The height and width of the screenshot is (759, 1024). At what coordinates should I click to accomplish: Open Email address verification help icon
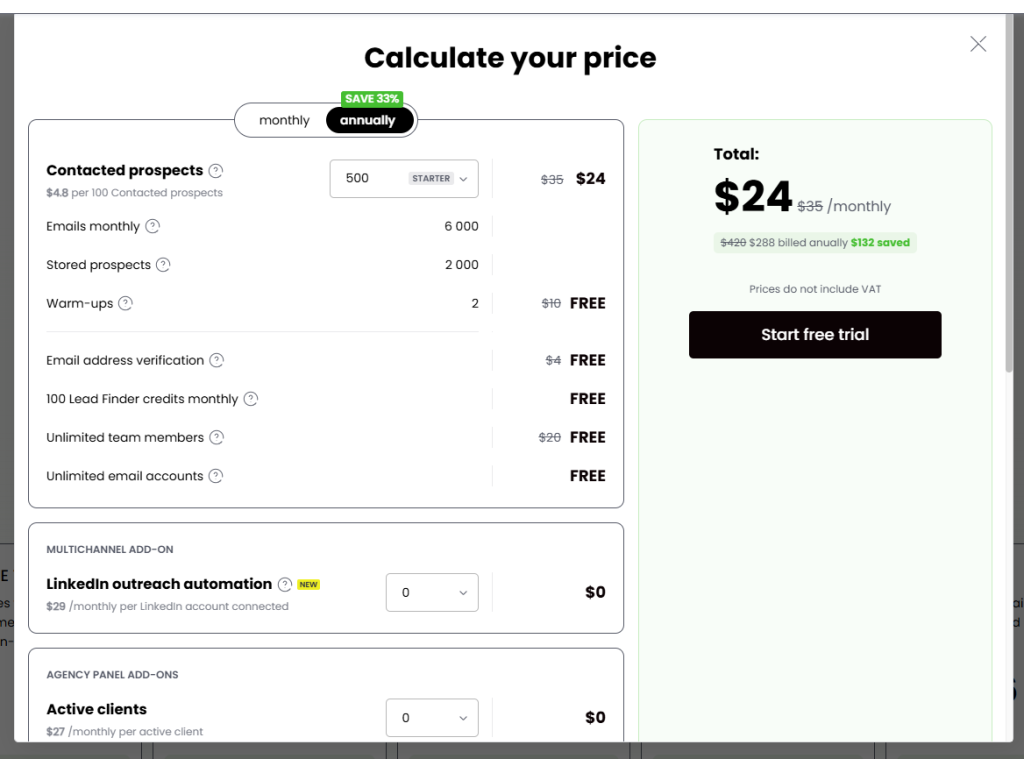(x=218, y=360)
